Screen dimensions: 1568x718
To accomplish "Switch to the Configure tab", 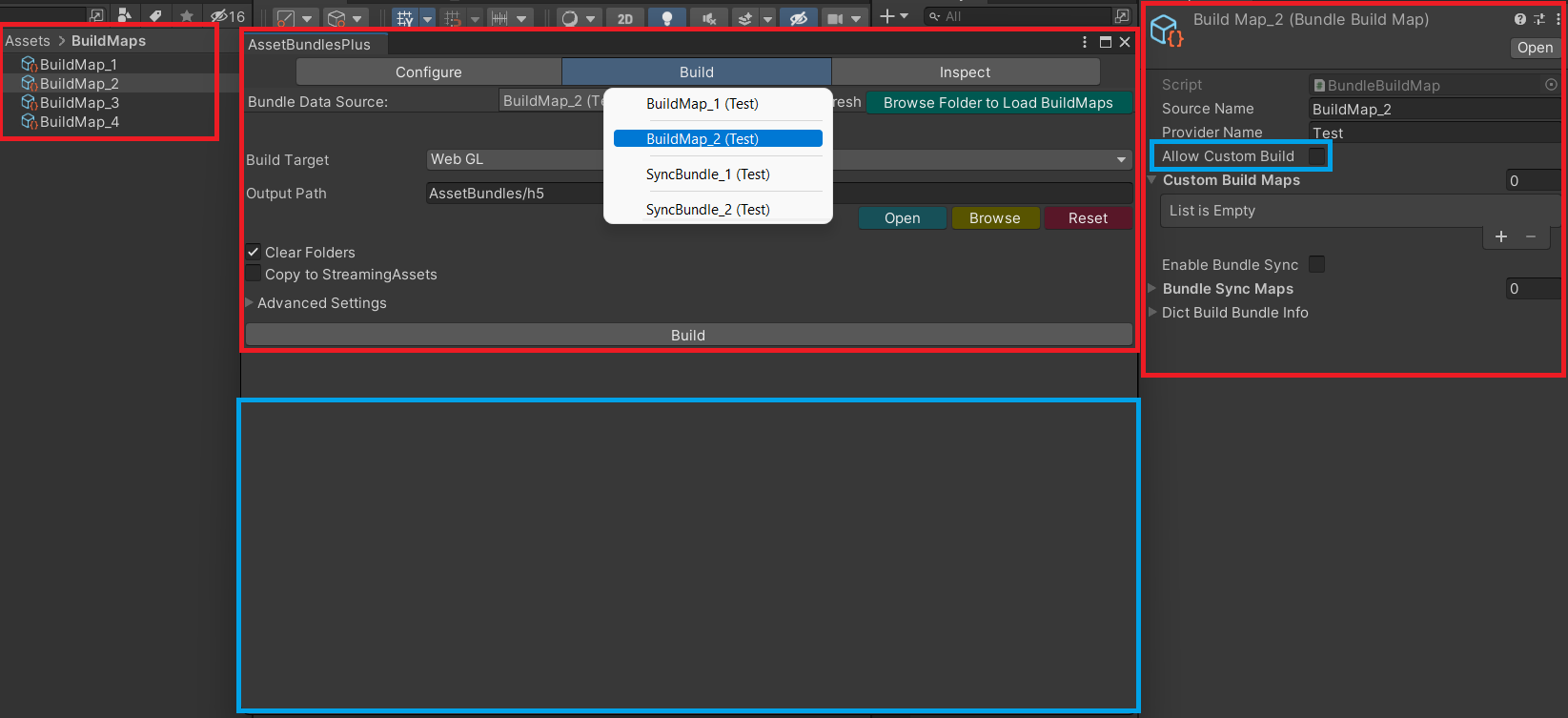I will tap(429, 72).
